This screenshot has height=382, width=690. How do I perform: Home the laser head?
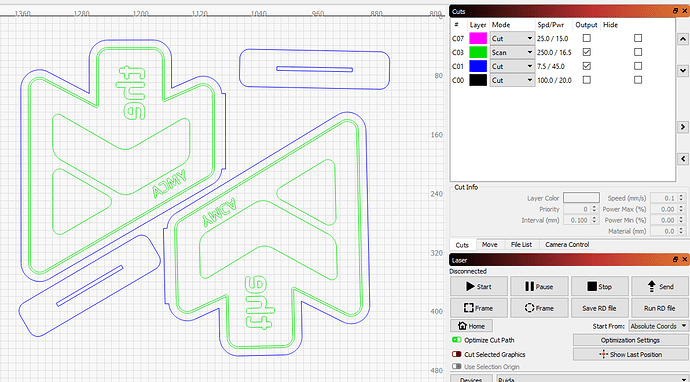pyautogui.click(x=471, y=326)
